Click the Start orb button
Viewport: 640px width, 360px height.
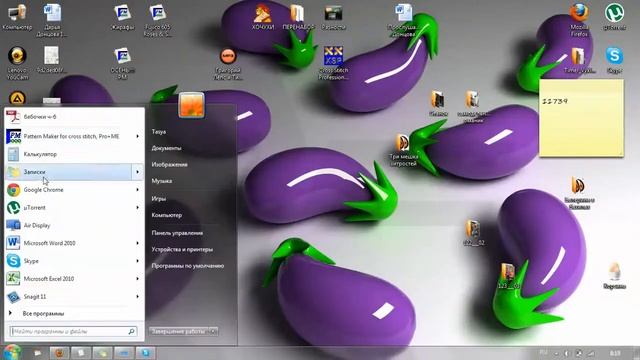[12, 352]
